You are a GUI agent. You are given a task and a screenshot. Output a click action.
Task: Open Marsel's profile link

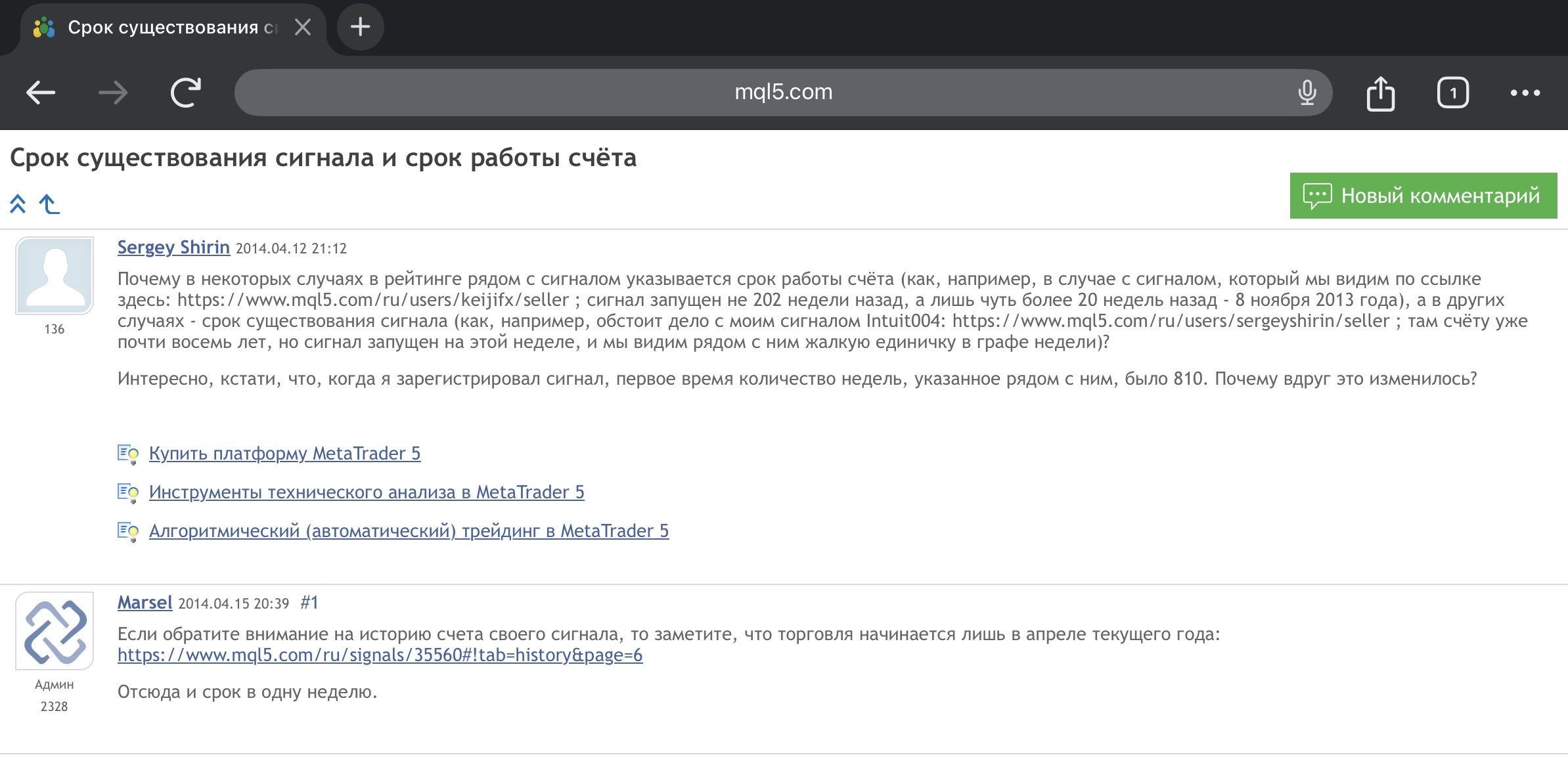[145, 603]
